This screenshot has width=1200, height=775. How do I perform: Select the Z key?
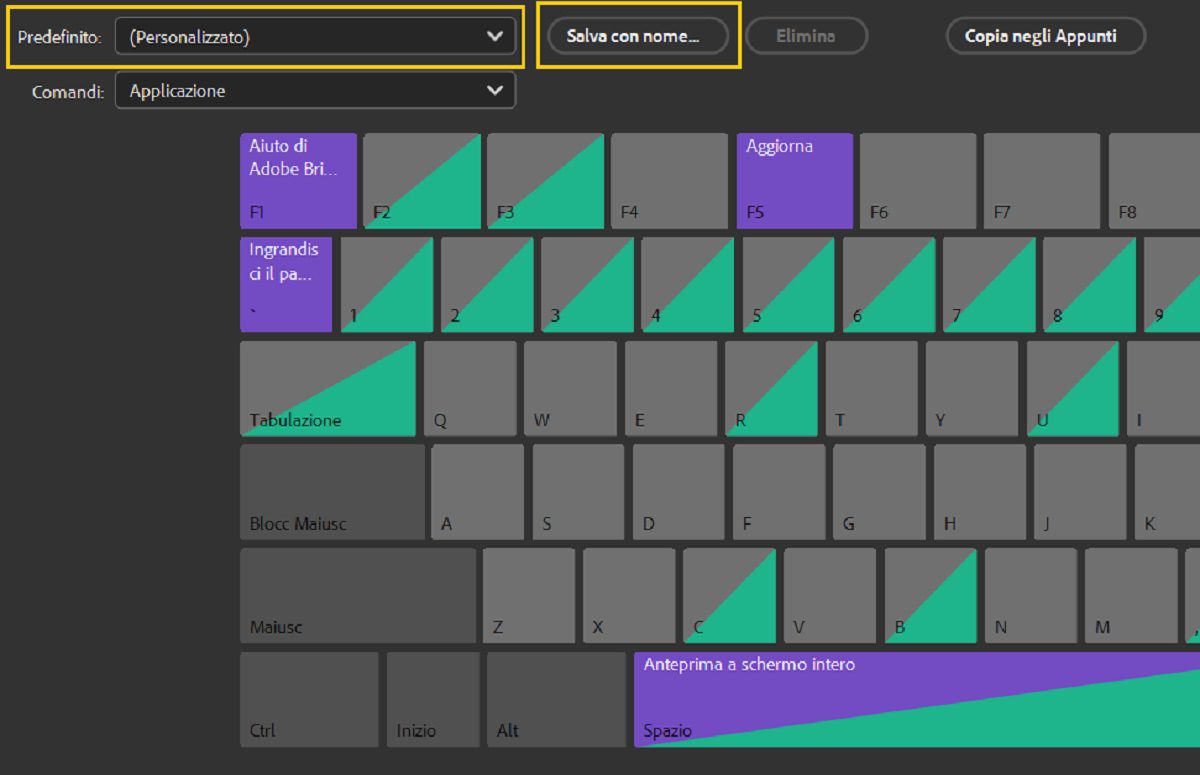tap(530, 596)
